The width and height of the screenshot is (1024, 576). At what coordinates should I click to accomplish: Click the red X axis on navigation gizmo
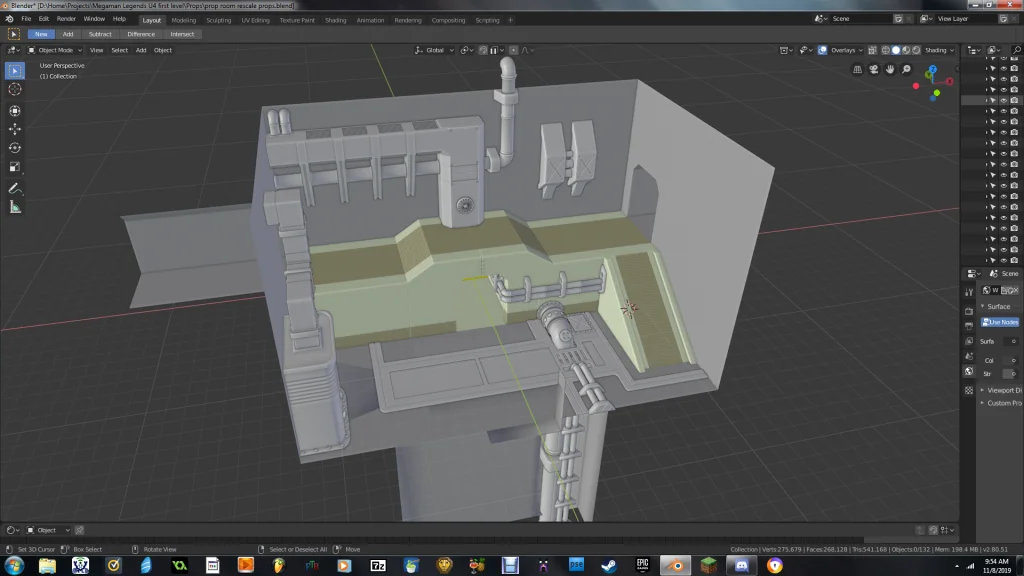(x=949, y=82)
